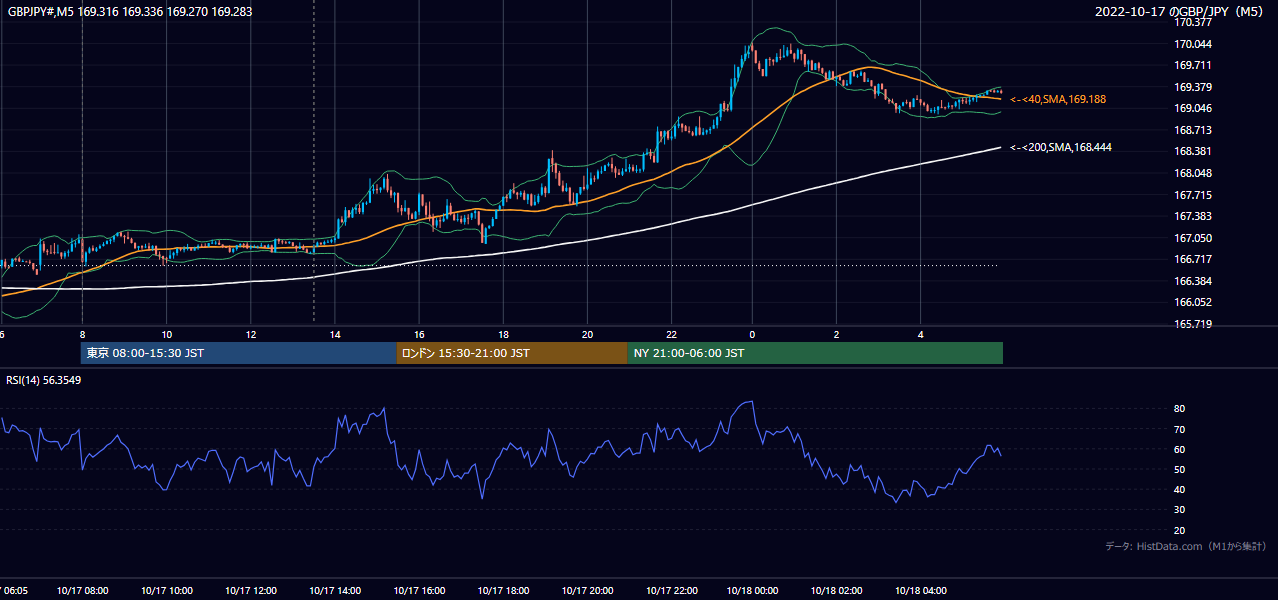
Task: Click price axis value 166.384
Action: point(1193,281)
